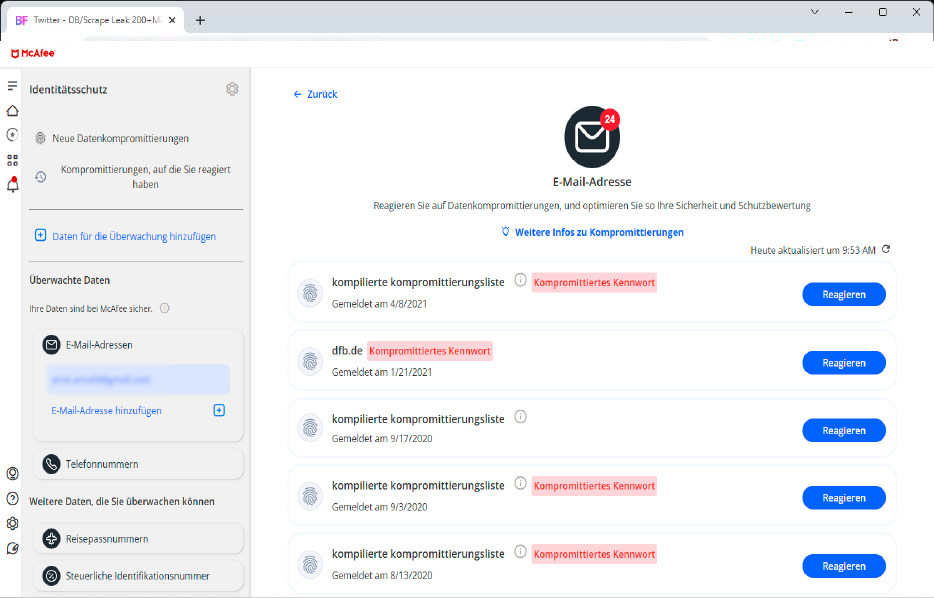The height and width of the screenshot is (598, 934).
Task: Click Kompromittiertes Kennwort tag on dfb.de entry
Action: pos(430,351)
